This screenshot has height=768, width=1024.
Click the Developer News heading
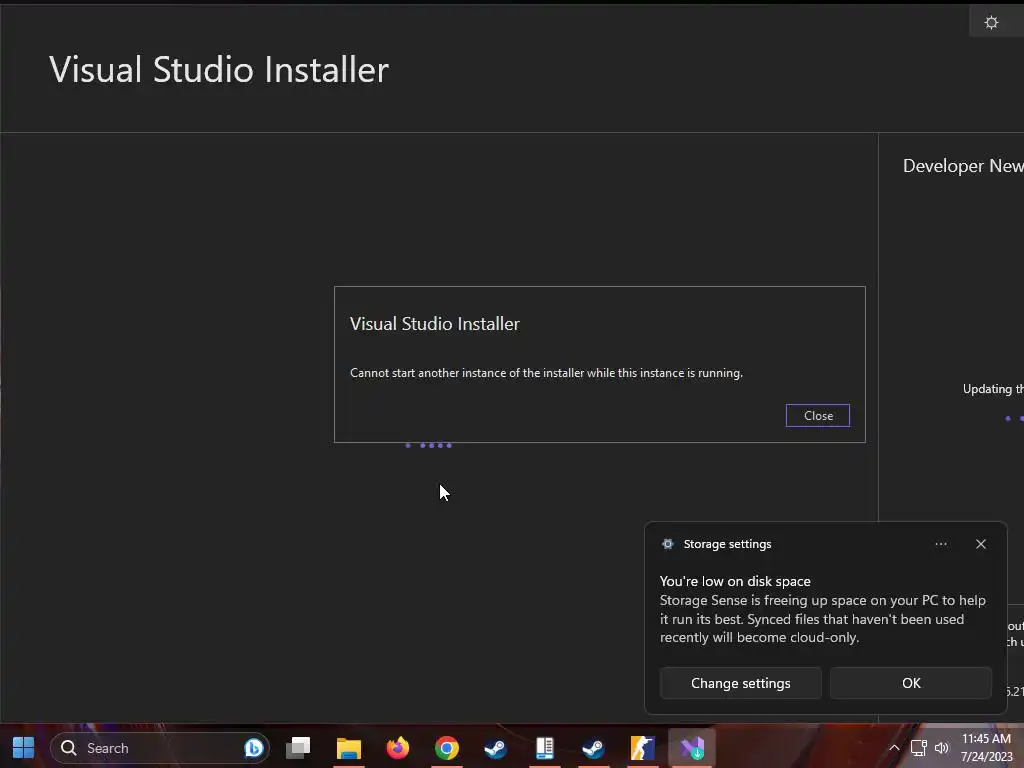pos(963,166)
